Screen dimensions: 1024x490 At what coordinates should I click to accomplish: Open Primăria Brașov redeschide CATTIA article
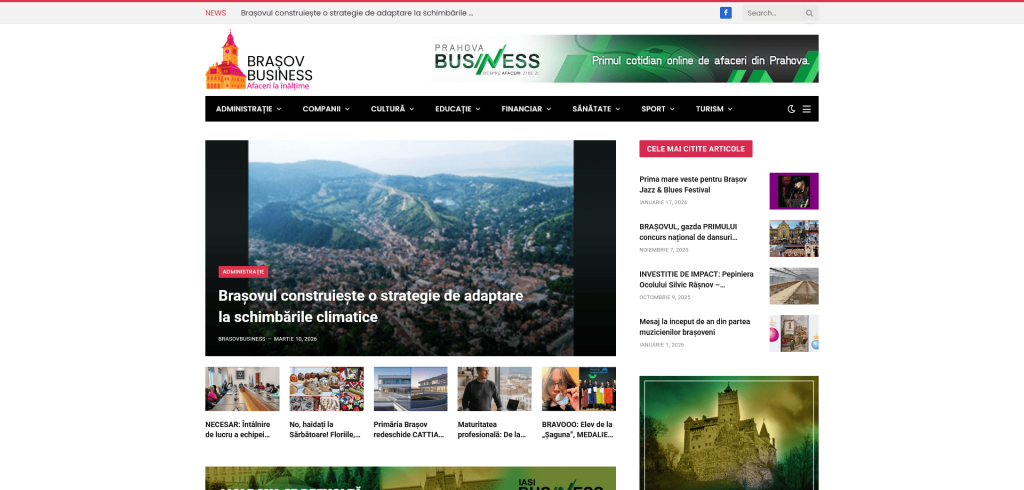tap(411, 429)
